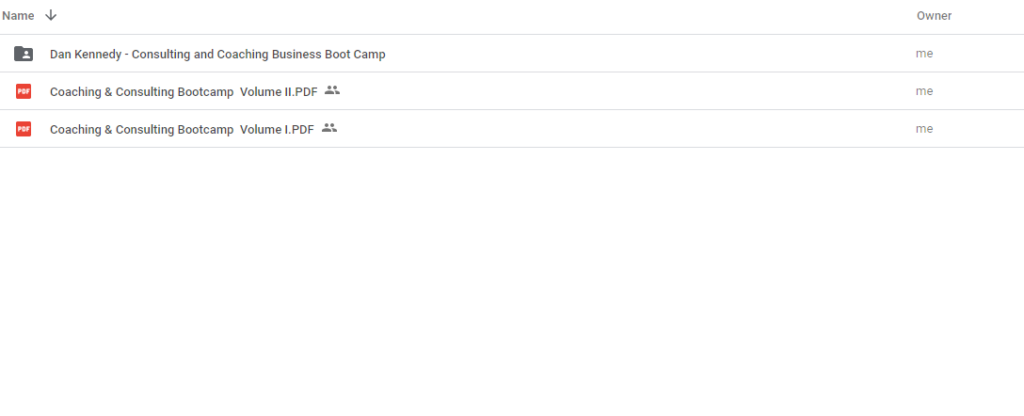Viewport: 1024px width, 416px height.
Task: Open Dan Kennedy Consulting and Coaching folder name
Action: [x=217, y=54]
